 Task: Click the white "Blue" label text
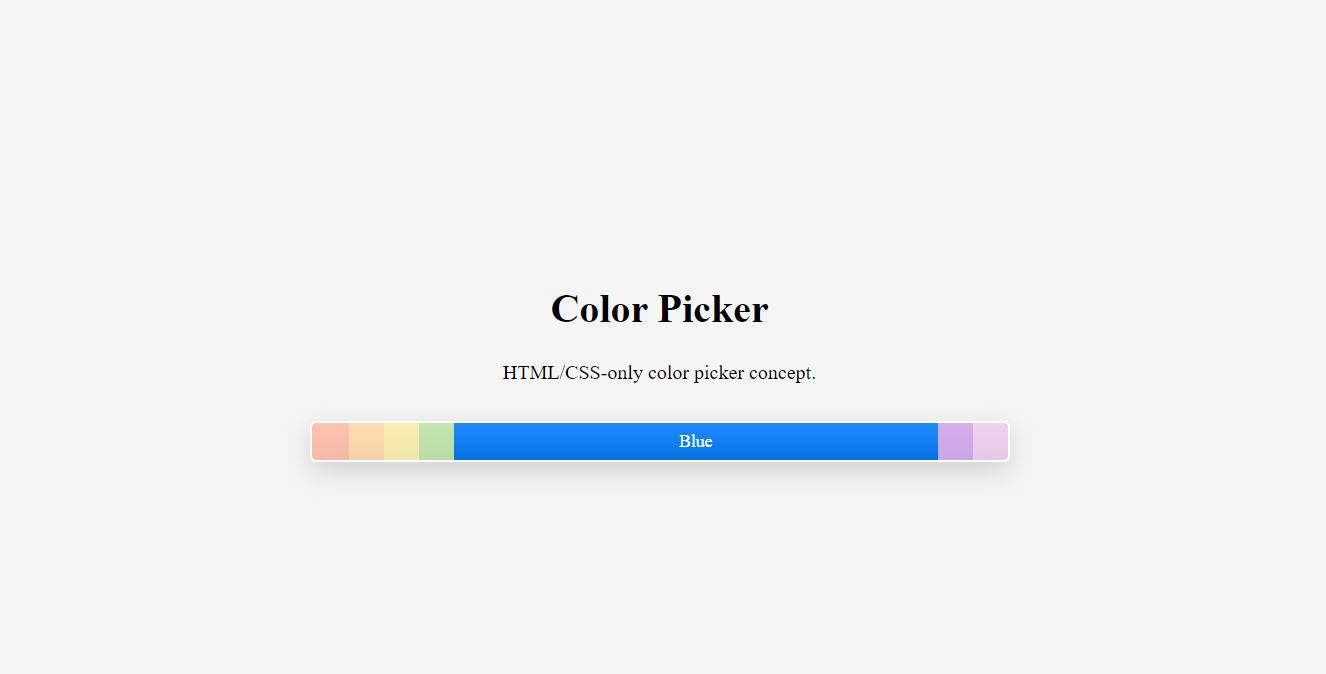click(x=695, y=441)
